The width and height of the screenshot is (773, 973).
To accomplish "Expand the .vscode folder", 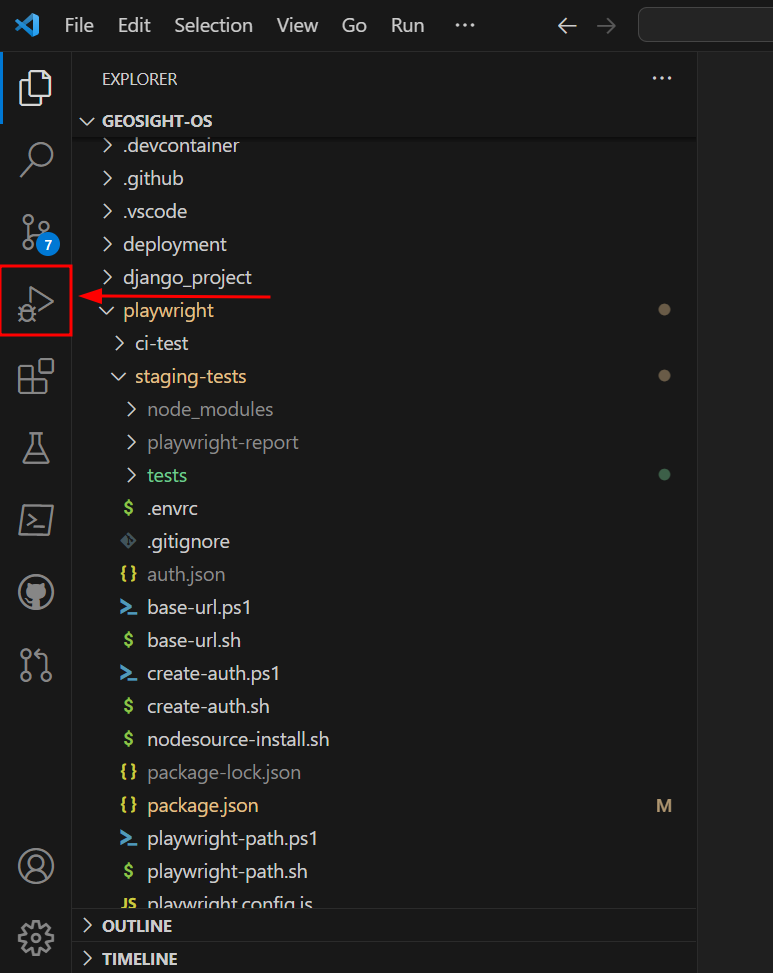I will tap(384, 211).
